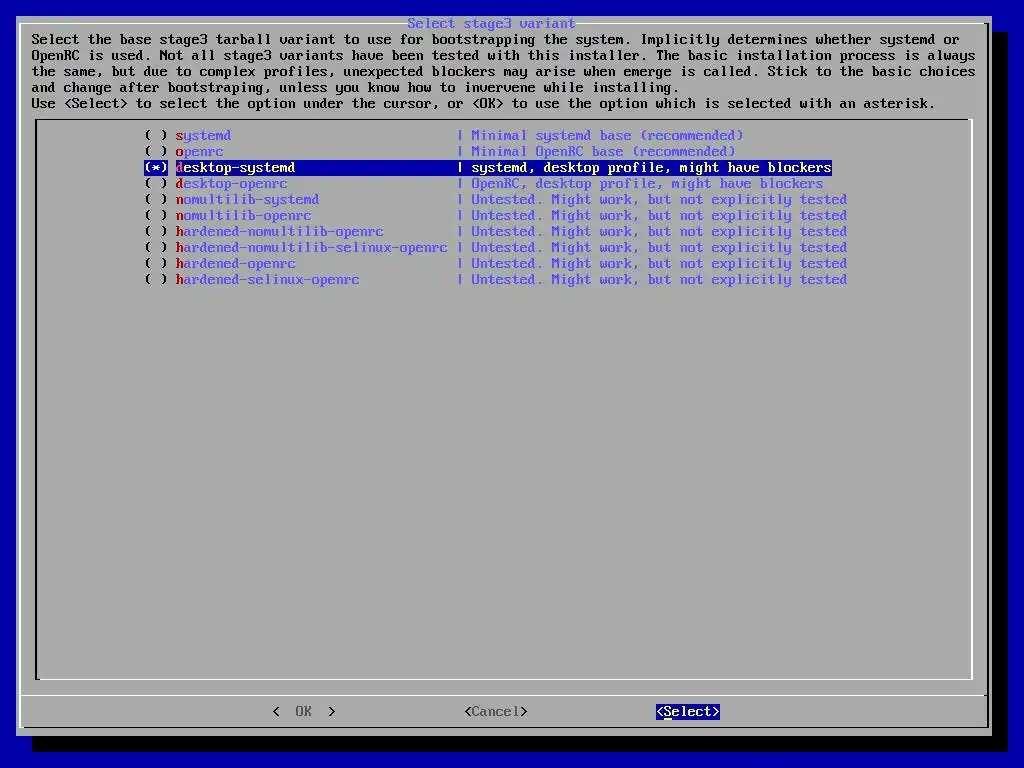Image resolution: width=1024 pixels, height=768 pixels.
Task: Select the openrc radio button
Action: (x=155, y=152)
